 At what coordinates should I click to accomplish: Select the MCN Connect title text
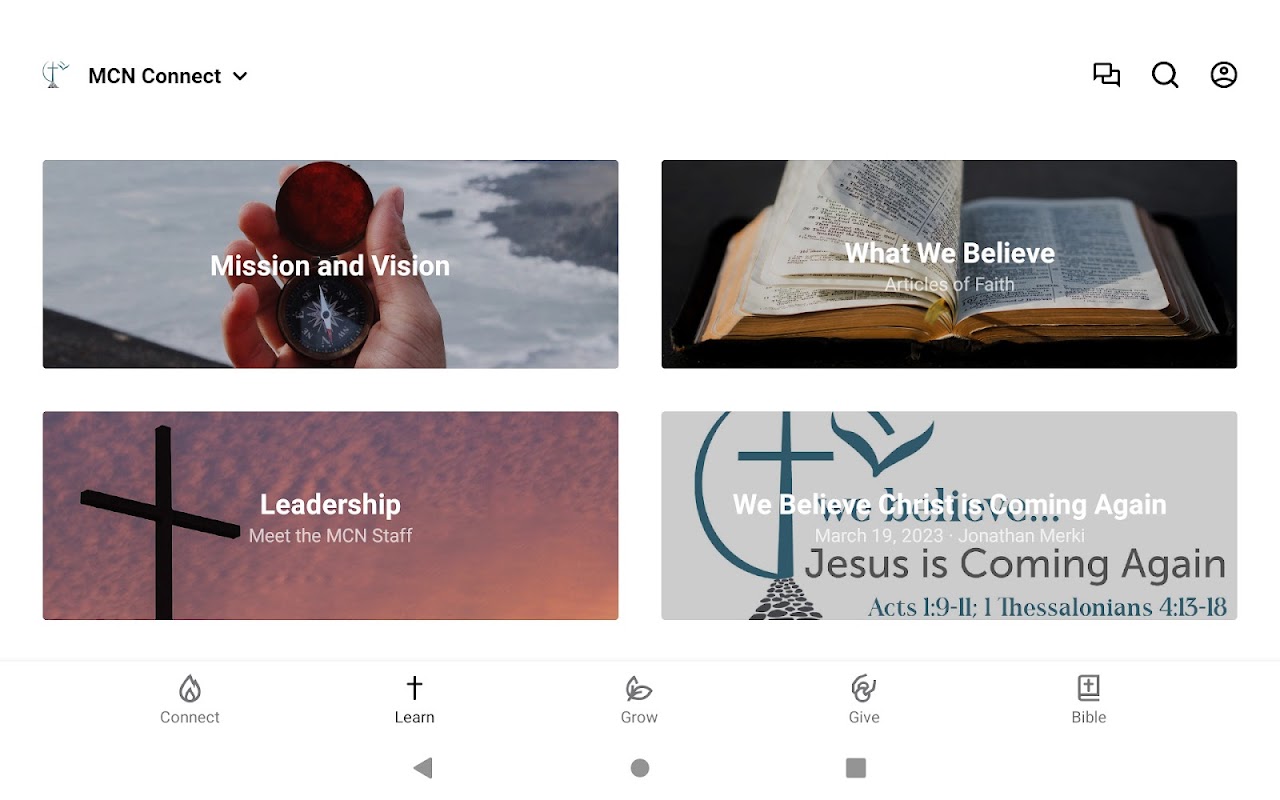tap(155, 76)
